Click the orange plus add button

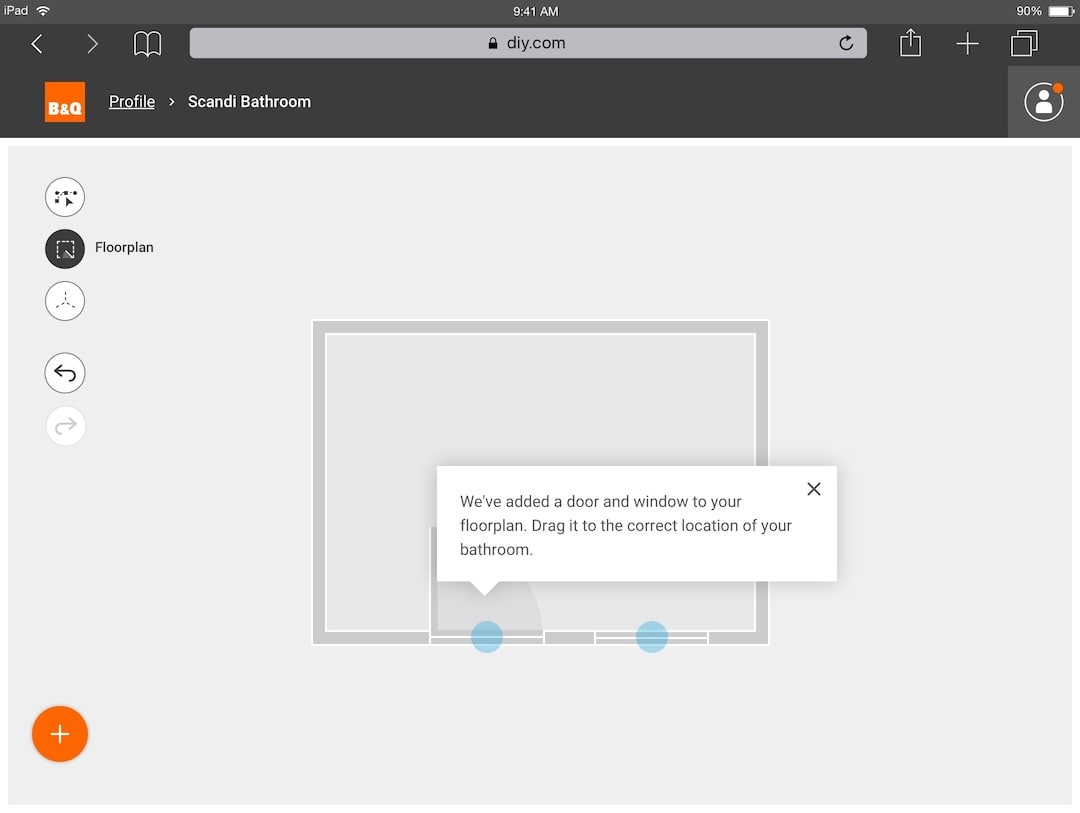coord(60,734)
